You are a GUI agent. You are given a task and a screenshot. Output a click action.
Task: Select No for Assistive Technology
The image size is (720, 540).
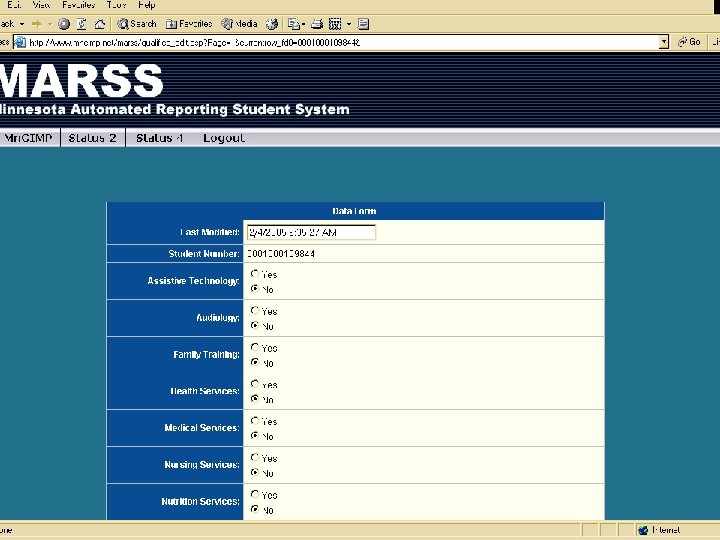(255, 289)
